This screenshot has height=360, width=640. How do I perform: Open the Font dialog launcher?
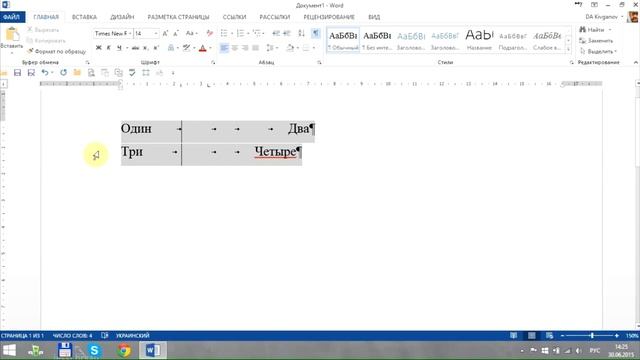coord(213,62)
